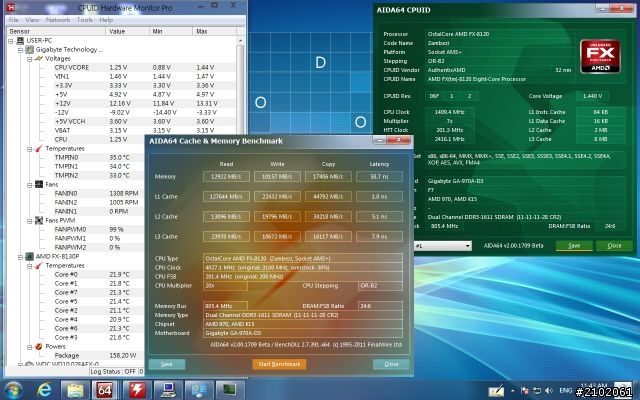
Task: Open the Windows Explorer folder taskbar icon
Action: pyautogui.click(x=75, y=391)
